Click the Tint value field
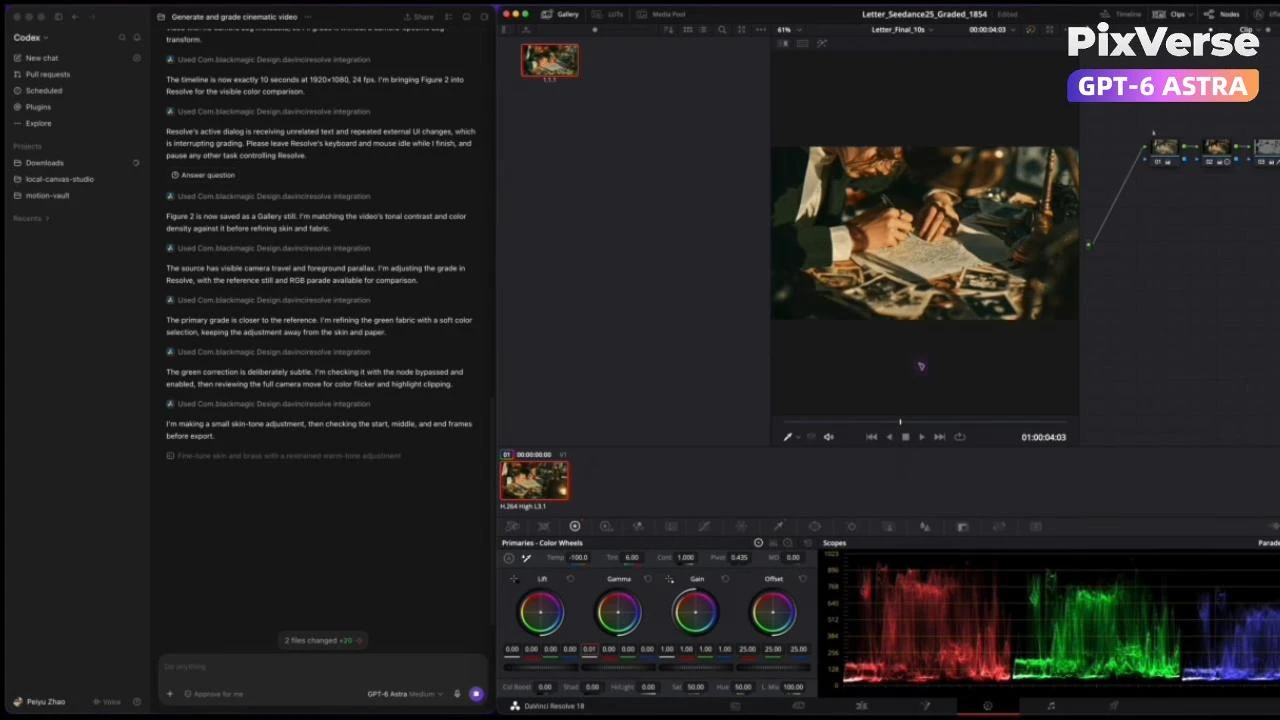Image resolution: width=1280 pixels, height=720 pixels. click(631, 557)
